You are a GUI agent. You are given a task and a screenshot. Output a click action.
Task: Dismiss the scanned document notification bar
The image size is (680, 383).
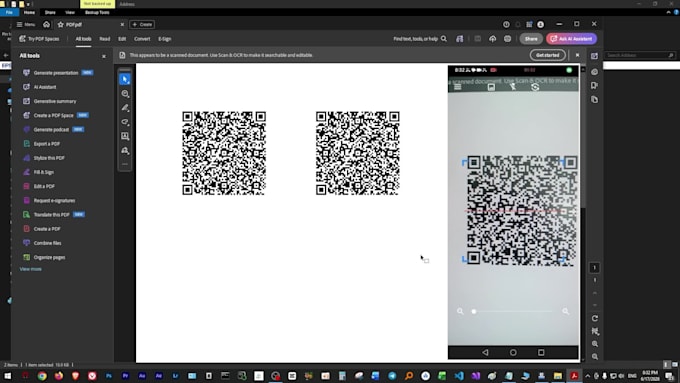point(577,55)
